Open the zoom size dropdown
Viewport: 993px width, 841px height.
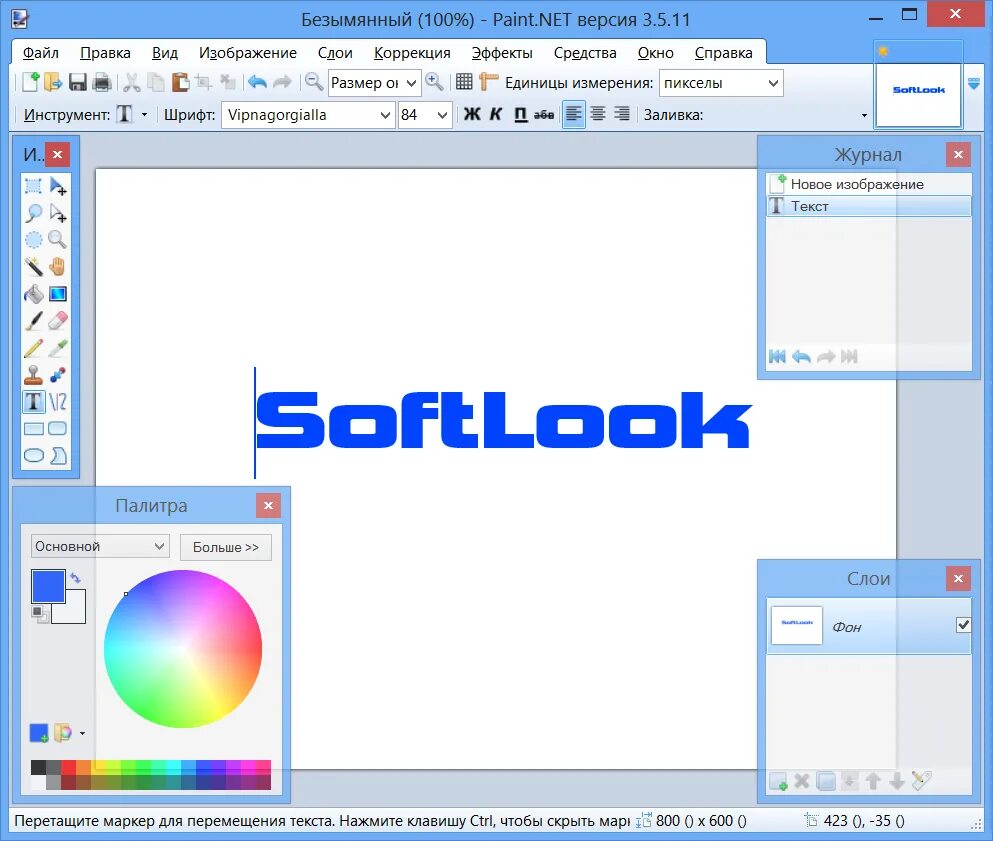[410, 82]
